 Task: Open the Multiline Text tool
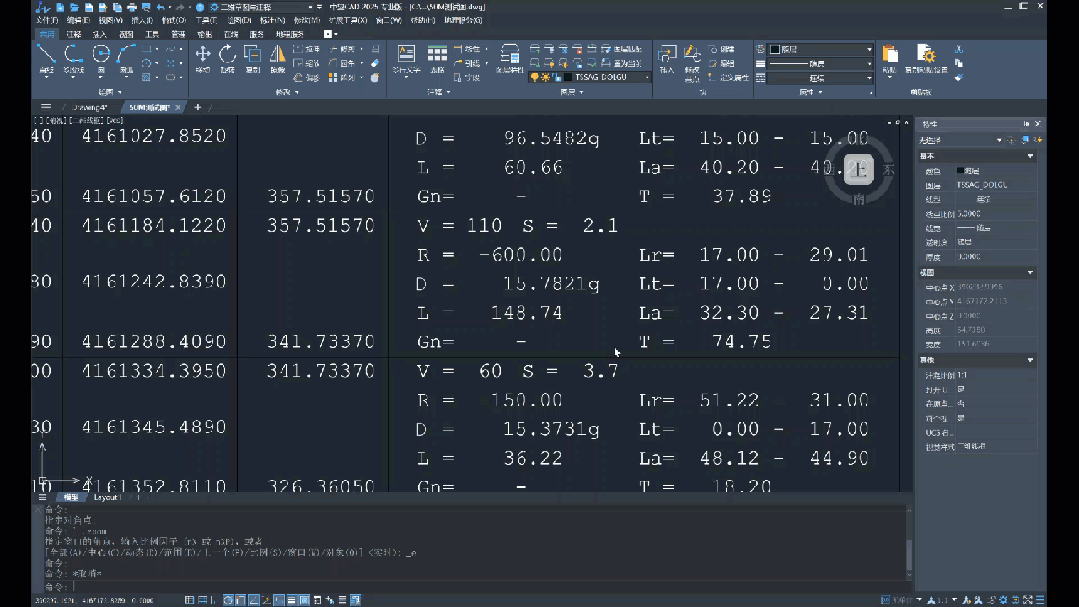point(406,59)
